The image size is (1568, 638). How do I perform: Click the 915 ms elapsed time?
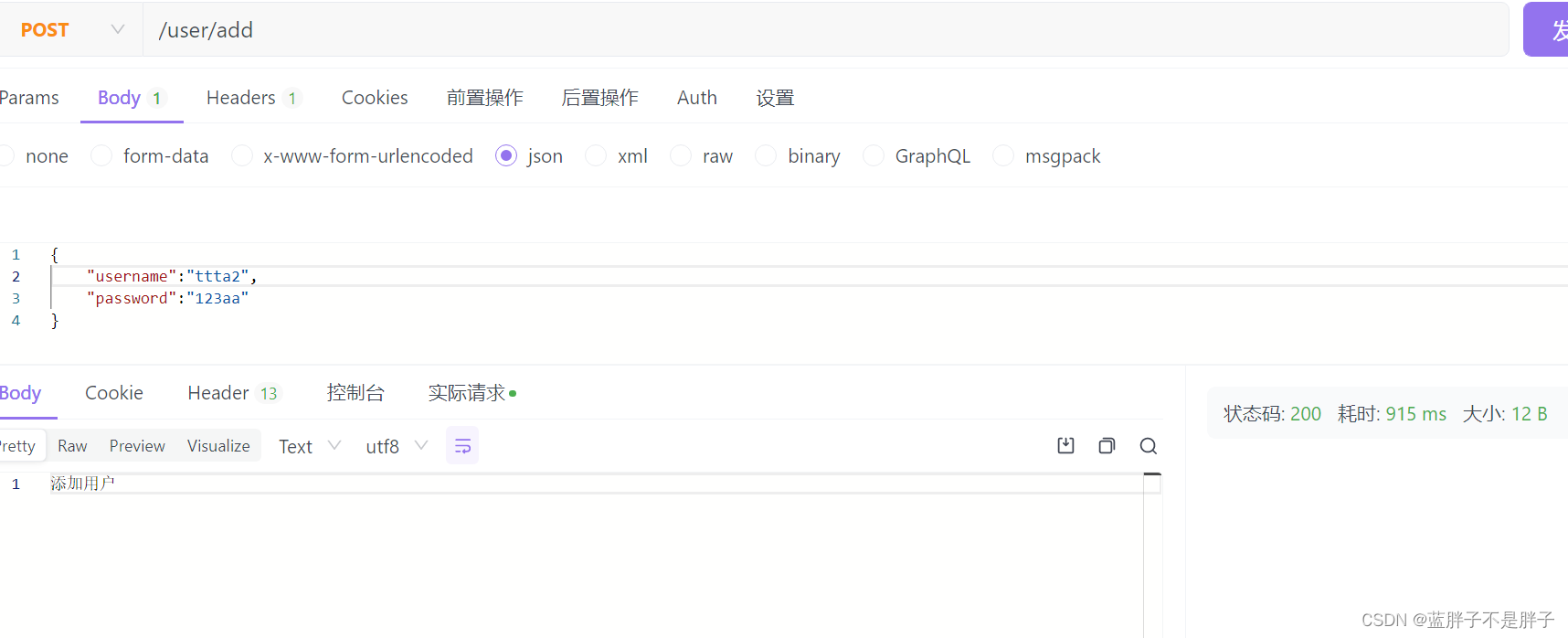(1416, 414)
